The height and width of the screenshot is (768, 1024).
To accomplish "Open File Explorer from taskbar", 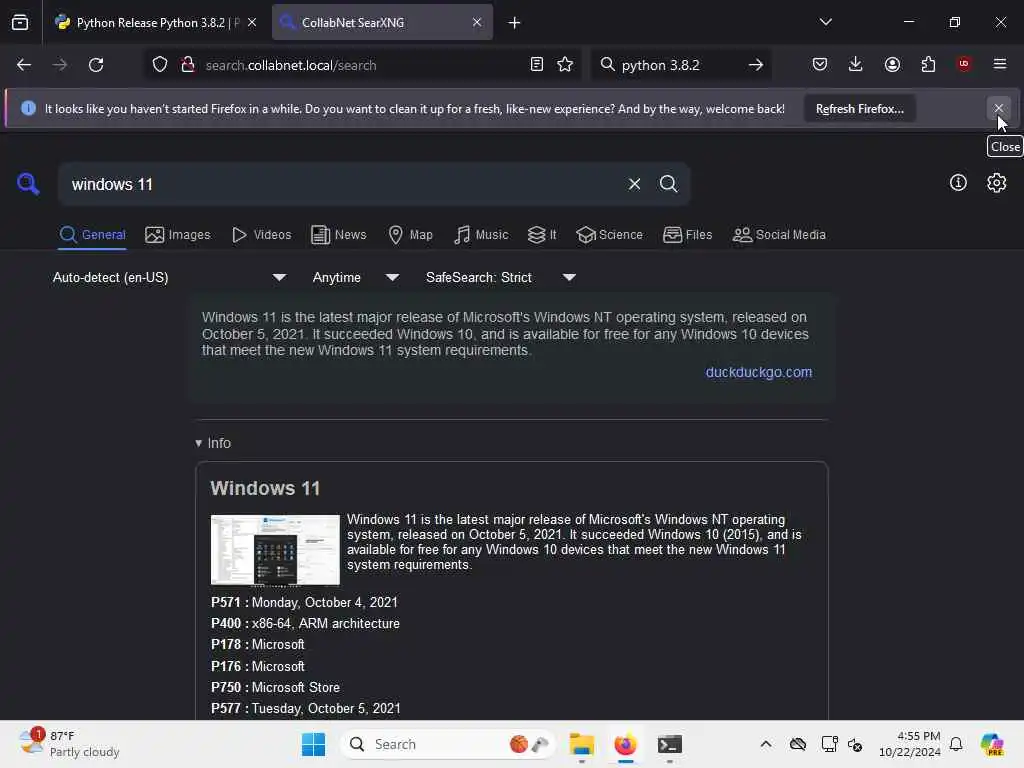I will pyautogui.click(x=581, y=744).
